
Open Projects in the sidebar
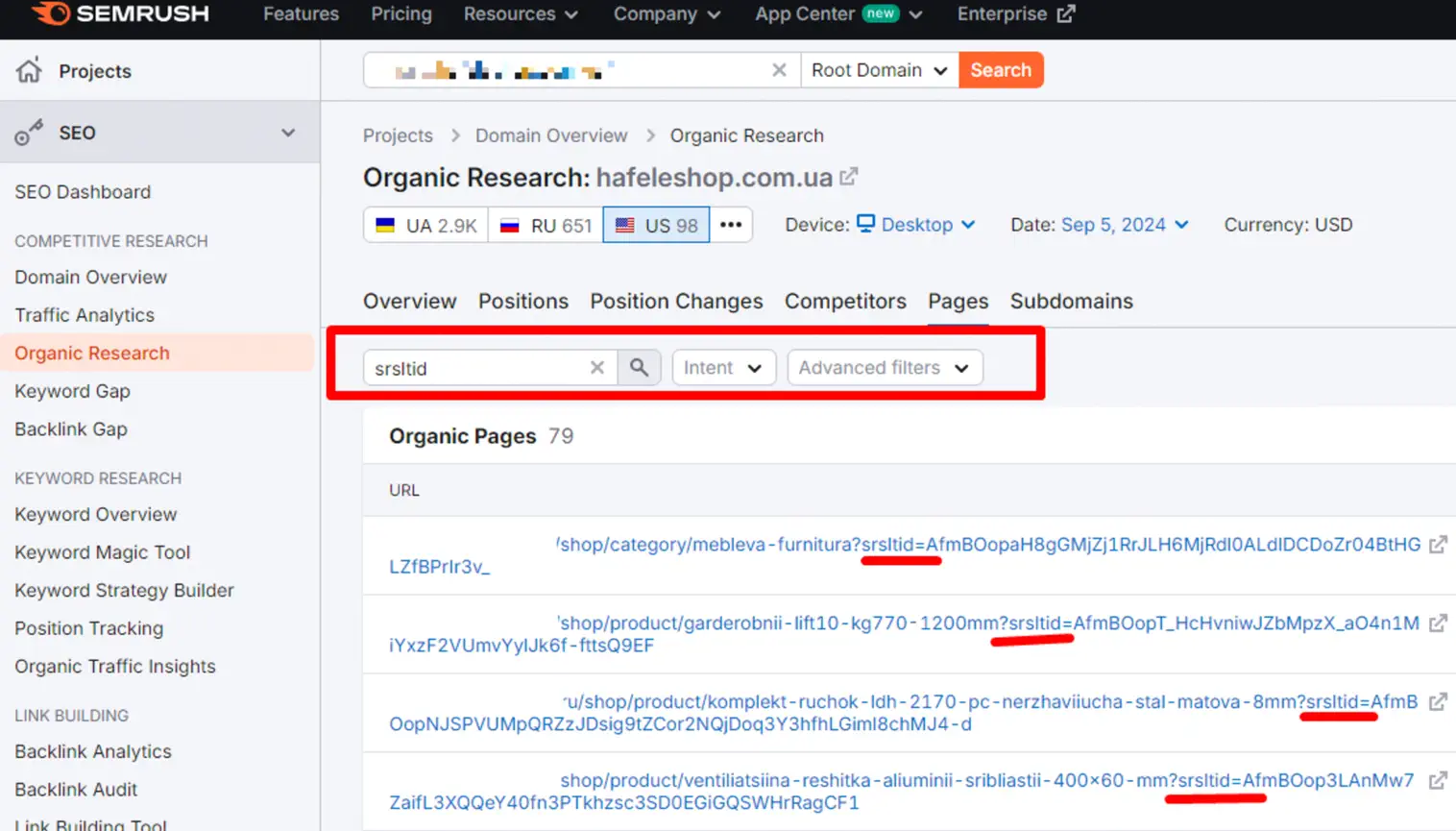click(x=95, y=71)
